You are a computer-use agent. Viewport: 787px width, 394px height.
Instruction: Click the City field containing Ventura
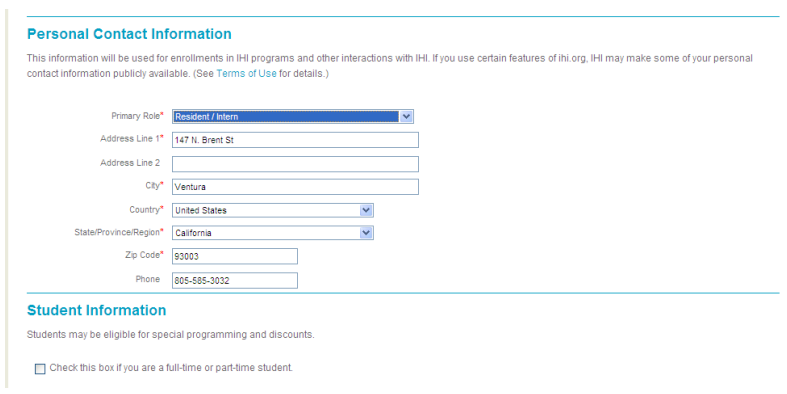coord(295,187)
